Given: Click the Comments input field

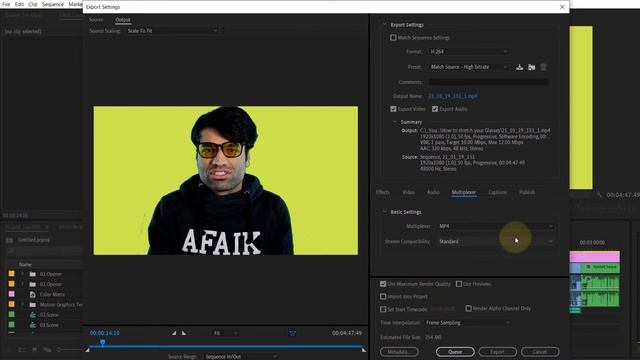Looking at the screenshot, I should 488,82.
